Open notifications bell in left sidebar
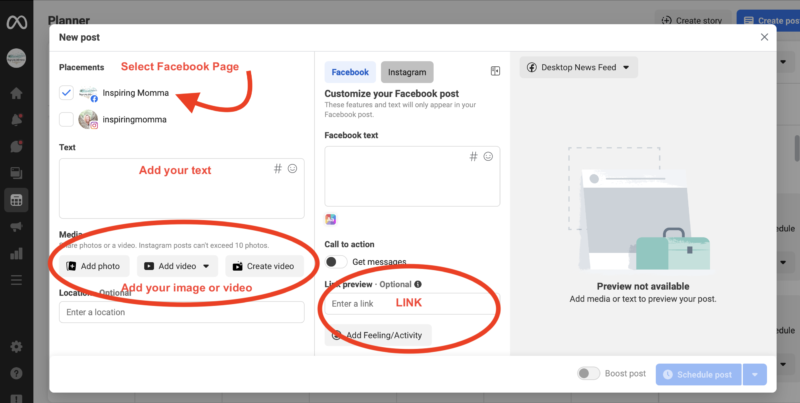This screenshot has height=403, width=800. point(16,120)
